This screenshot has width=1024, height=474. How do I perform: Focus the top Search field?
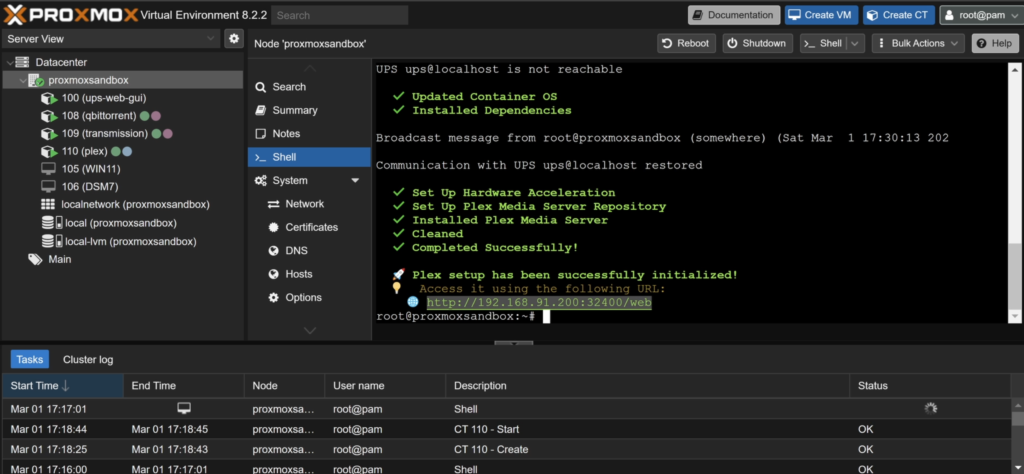(x=340, y=15)
